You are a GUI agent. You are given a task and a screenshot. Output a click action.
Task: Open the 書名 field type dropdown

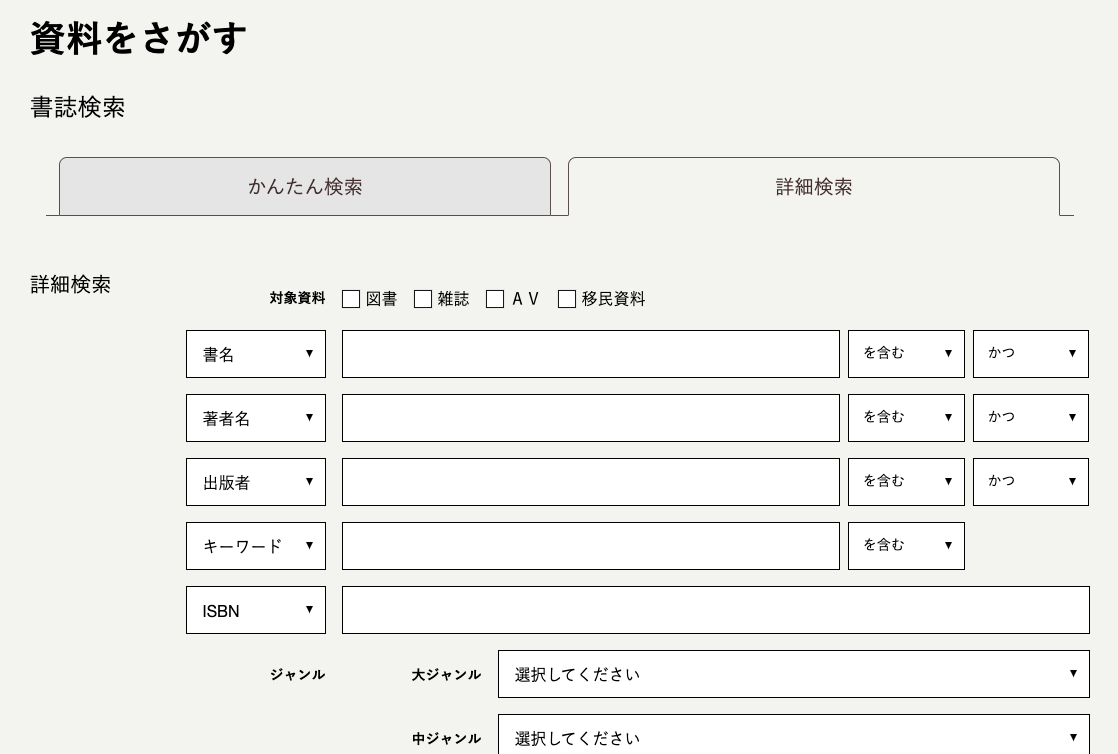click(256, 354)
